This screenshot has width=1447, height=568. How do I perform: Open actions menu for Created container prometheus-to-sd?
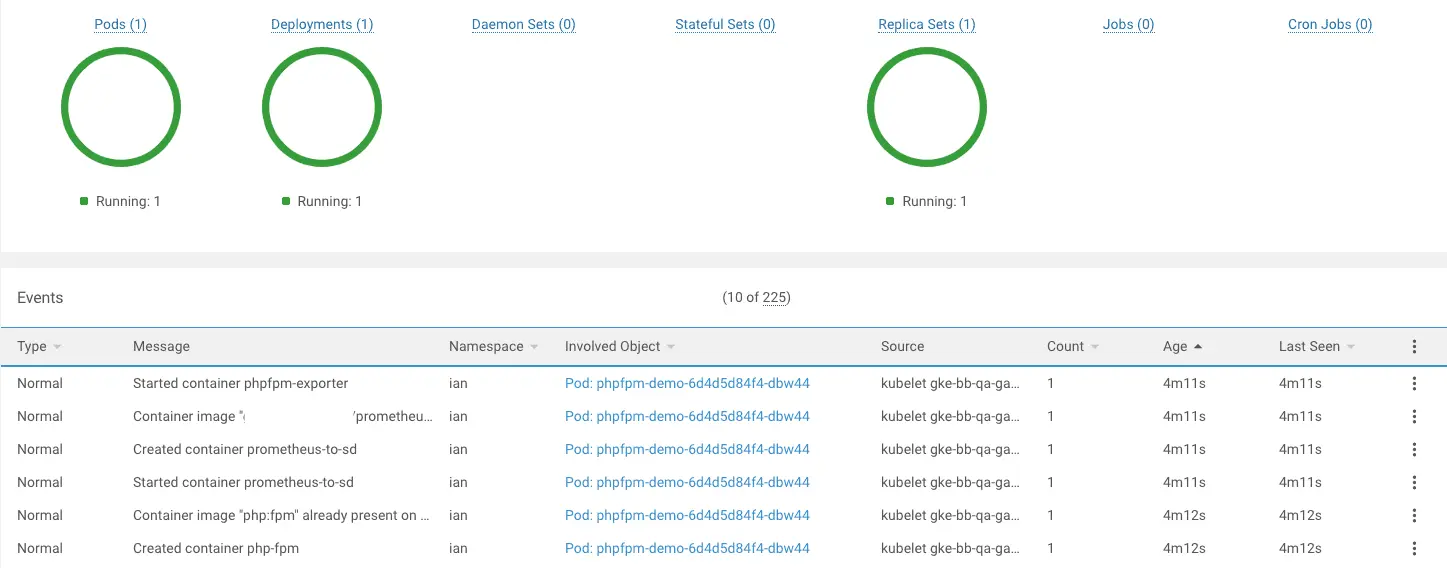tap(1414, 450)
